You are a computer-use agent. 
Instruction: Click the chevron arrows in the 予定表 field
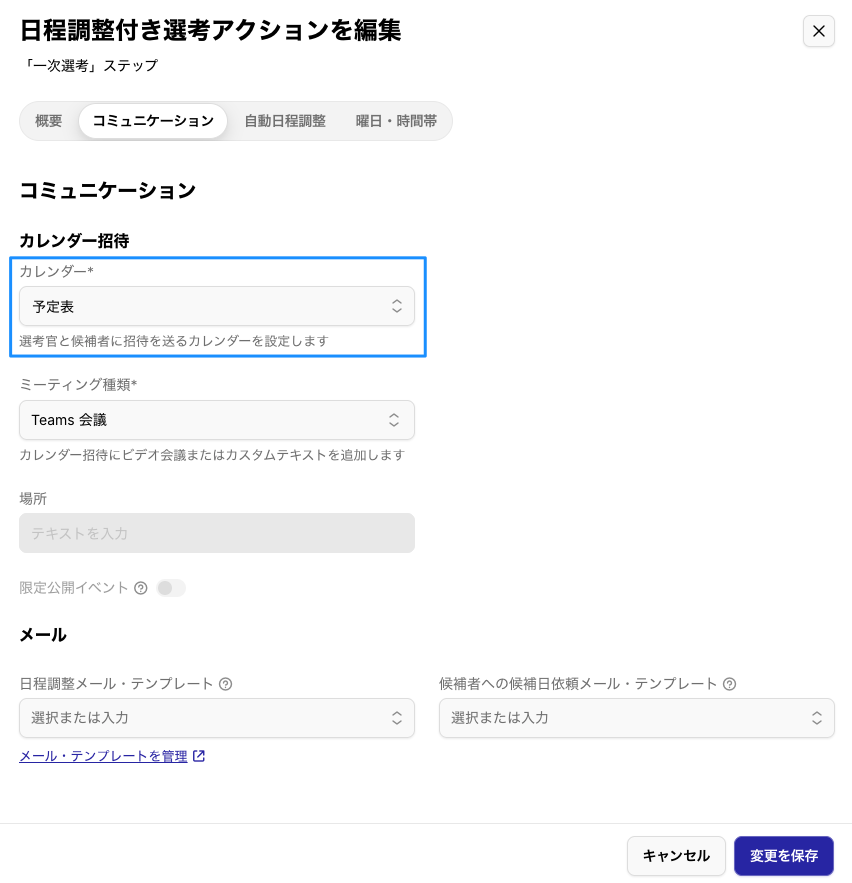(x=396, y=306)
